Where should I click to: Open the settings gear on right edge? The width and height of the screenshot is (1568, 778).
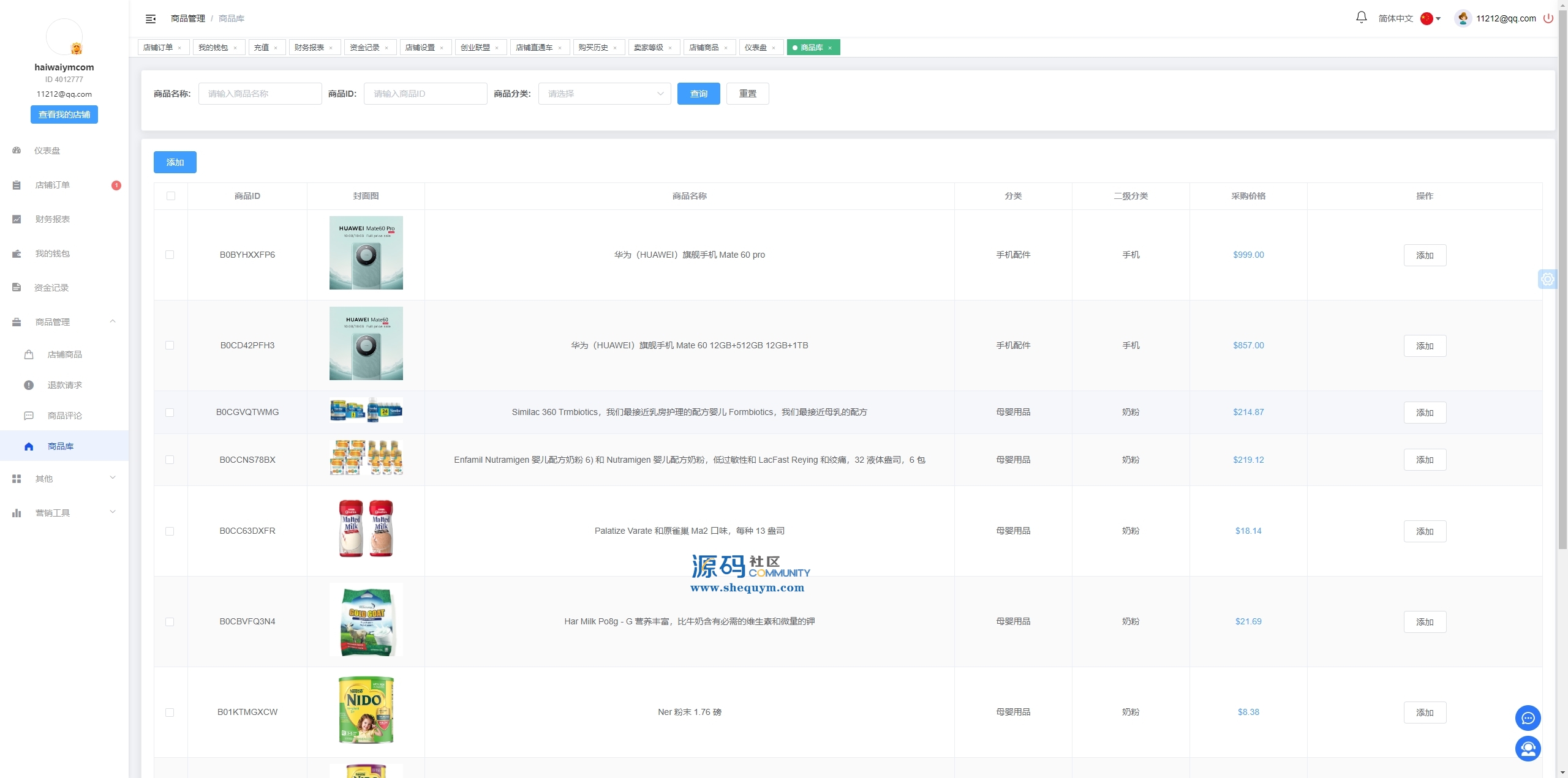point(1548,279)
